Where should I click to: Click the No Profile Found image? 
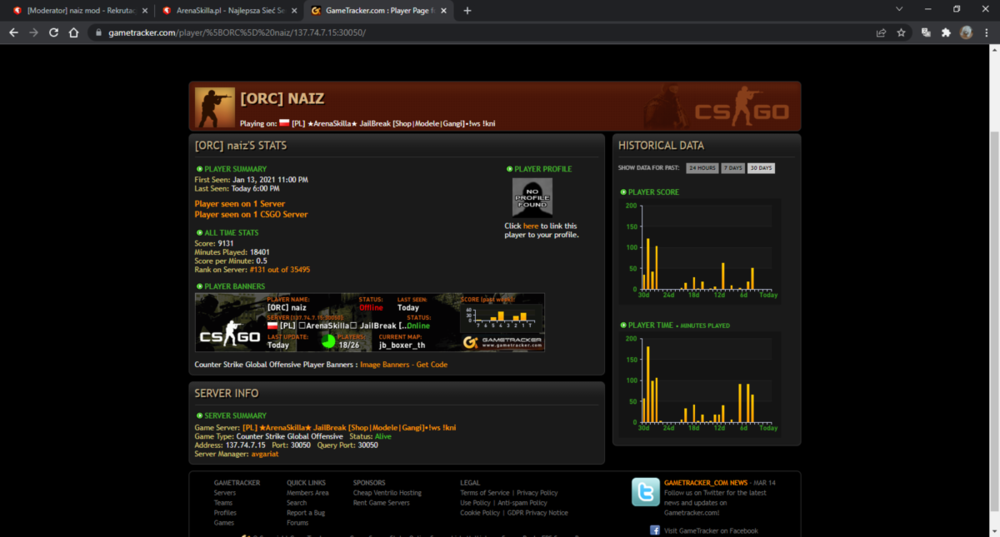tap(532, 198)
